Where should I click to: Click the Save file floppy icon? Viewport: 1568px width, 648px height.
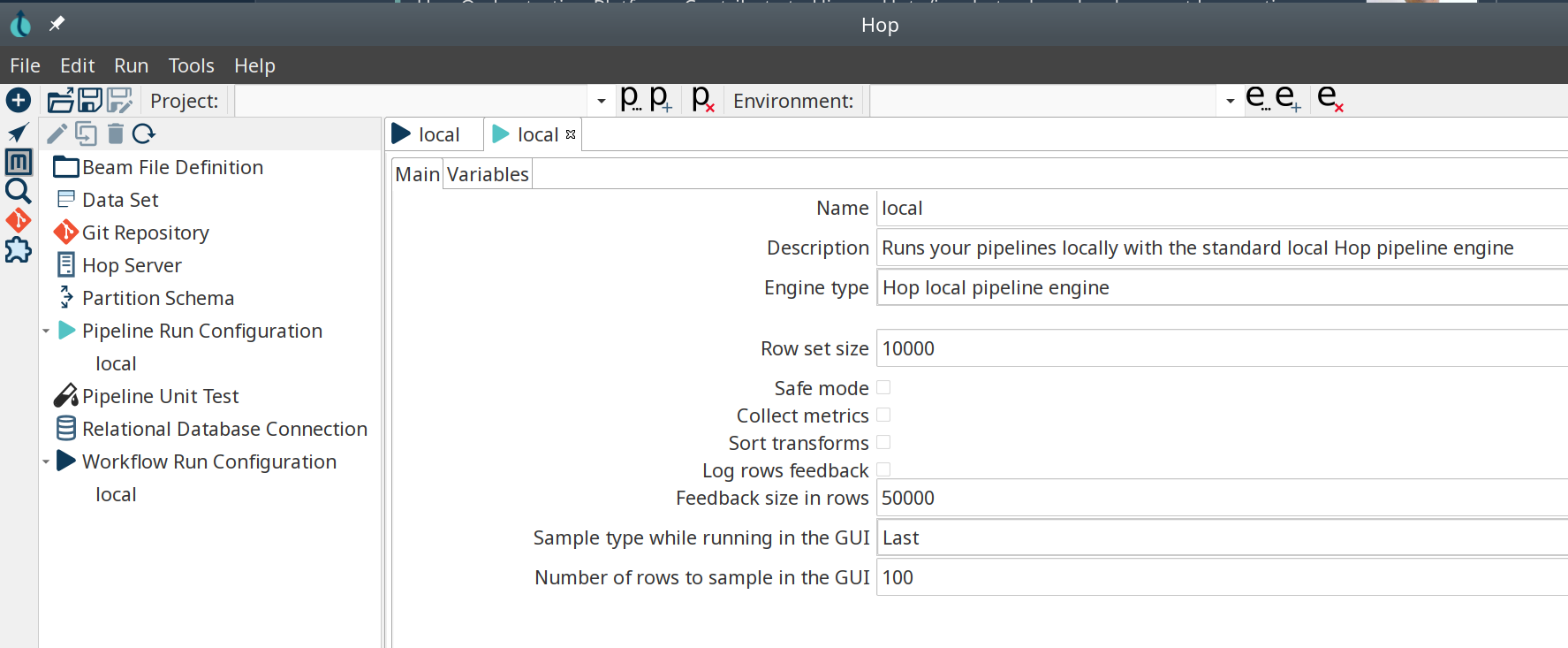point(90,101)
